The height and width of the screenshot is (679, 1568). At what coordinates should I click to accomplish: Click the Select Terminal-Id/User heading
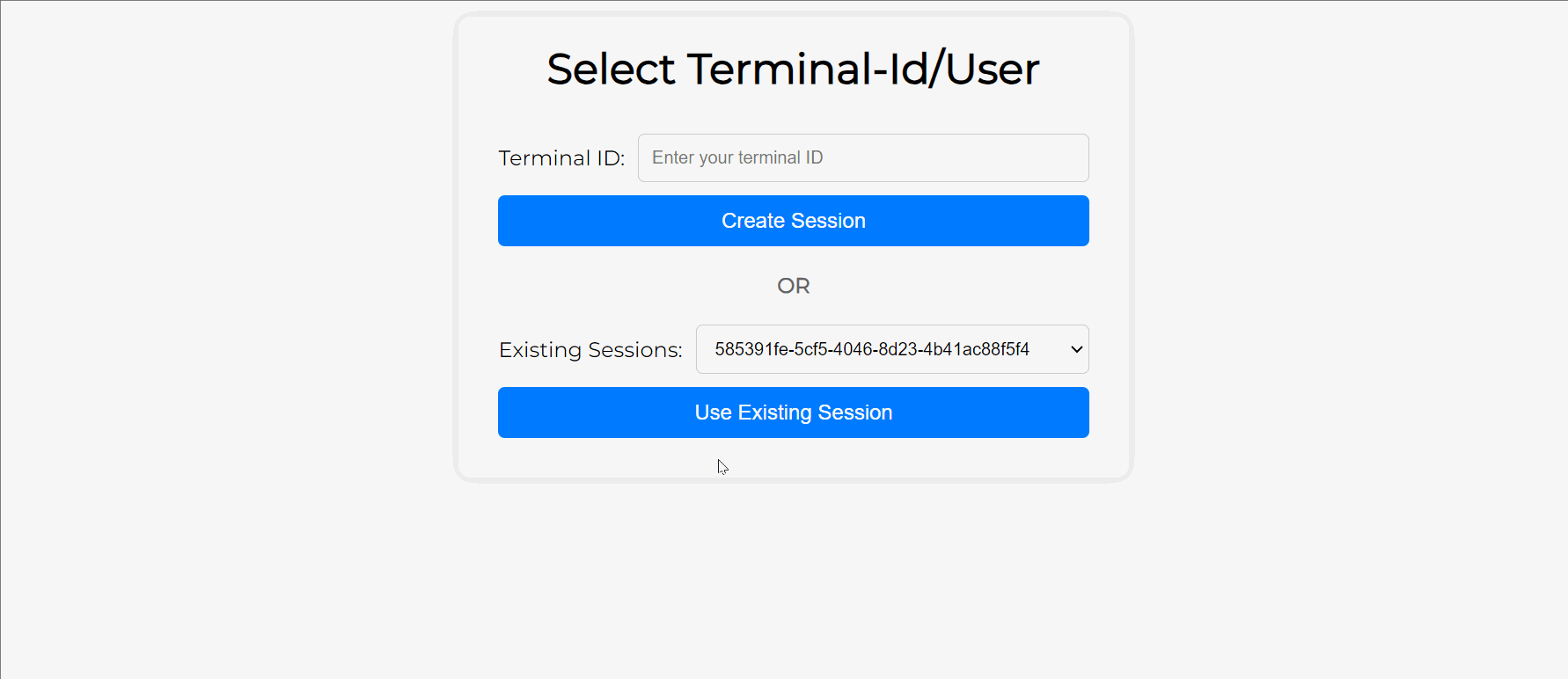click(793, 69)
